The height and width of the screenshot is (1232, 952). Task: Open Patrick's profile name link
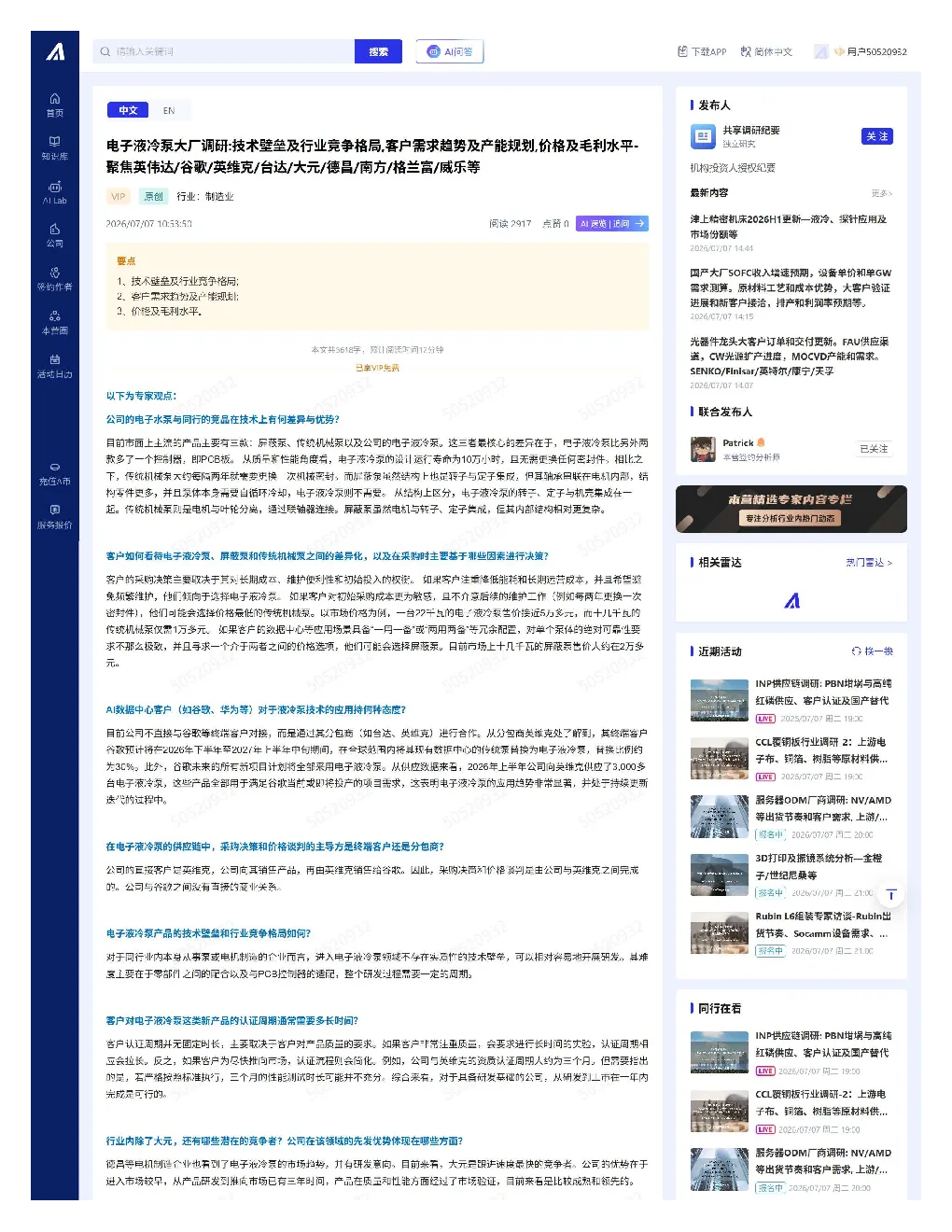coord(738,442)
